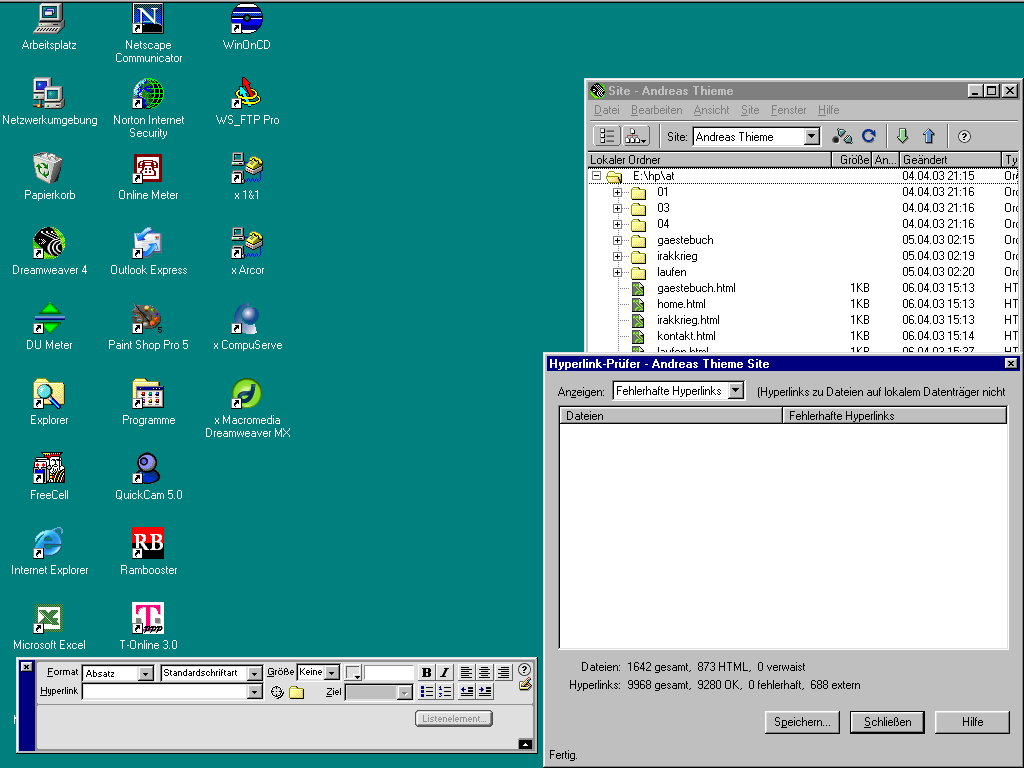1024x768 pixels.
Task: Align text left in property inspector
Action: coord(466,672)
